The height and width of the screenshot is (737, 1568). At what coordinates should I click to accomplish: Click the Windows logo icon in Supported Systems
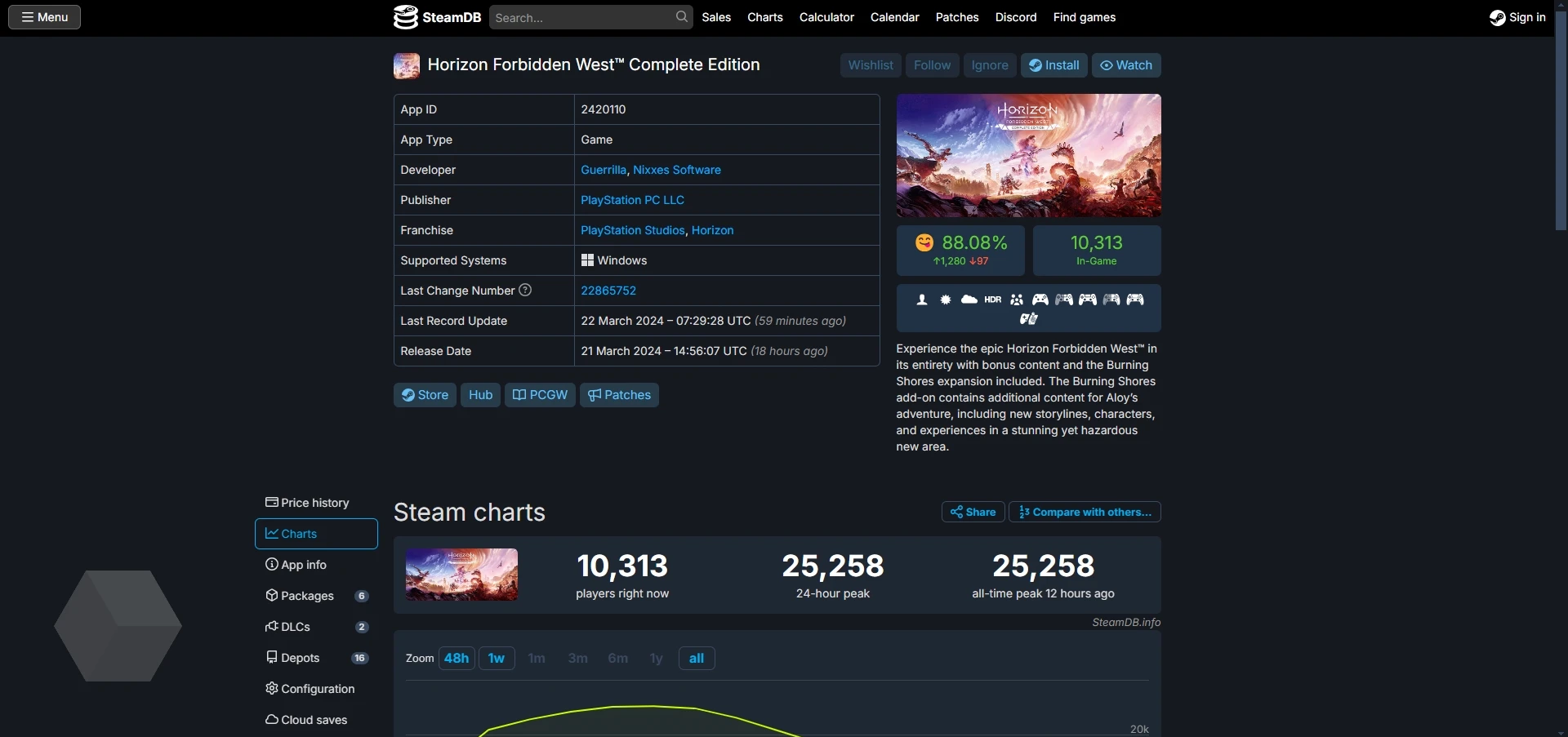click(x=587, y=260)
